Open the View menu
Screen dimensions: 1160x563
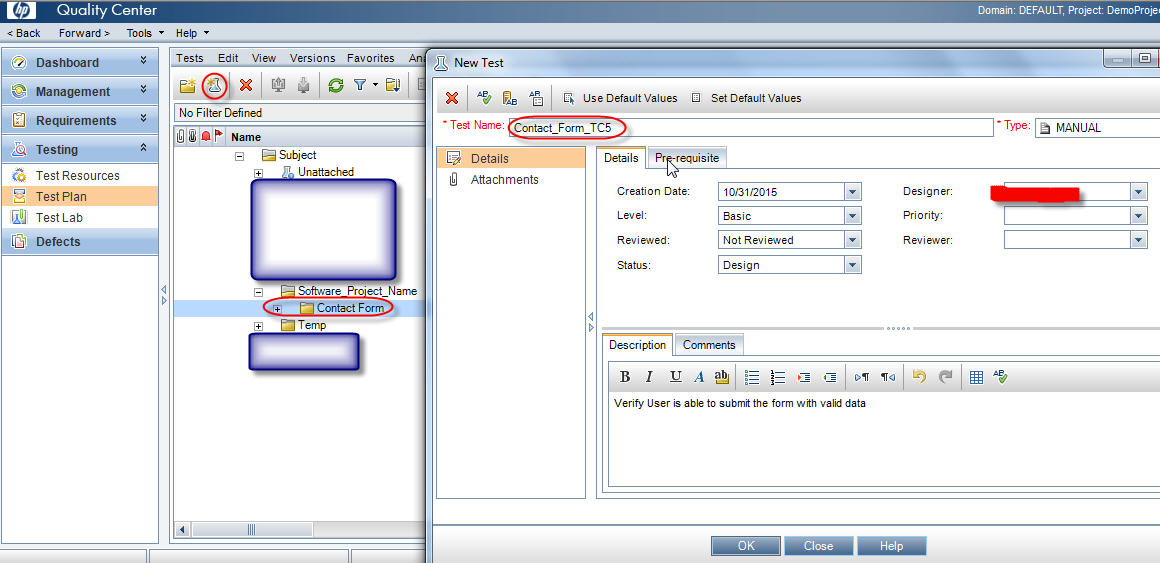(x=263, y=58)
